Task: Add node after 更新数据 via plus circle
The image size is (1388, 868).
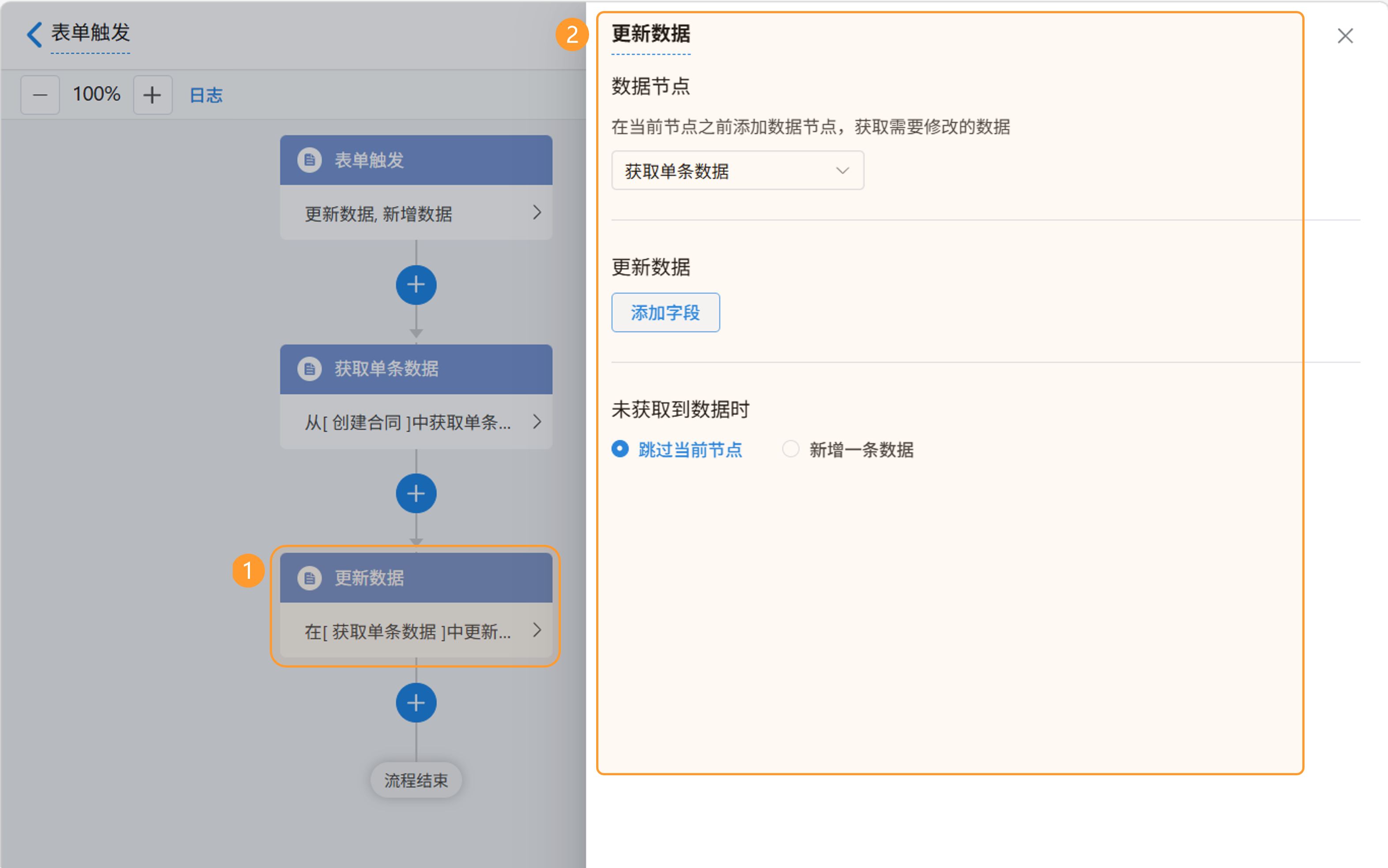Action: [416, 703]
